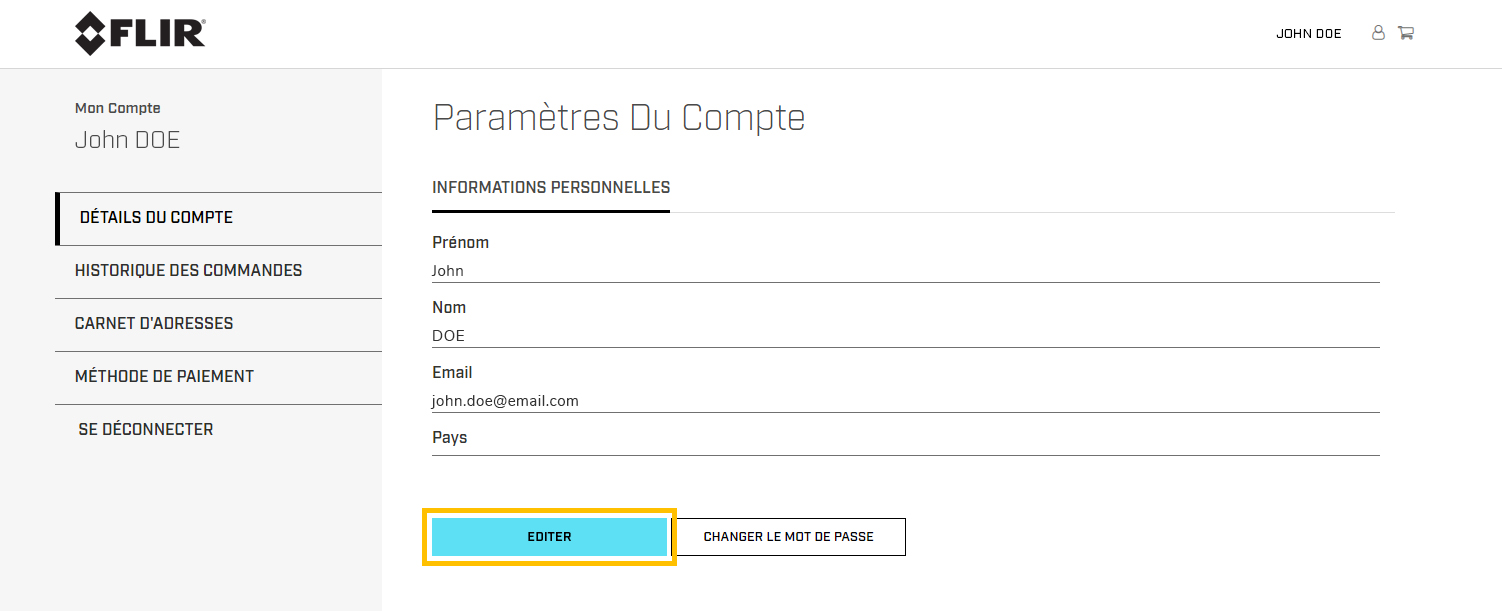Go to Carnet d'adresses
This screenshot has height=611, width=1502.
(x=154, y=324)
